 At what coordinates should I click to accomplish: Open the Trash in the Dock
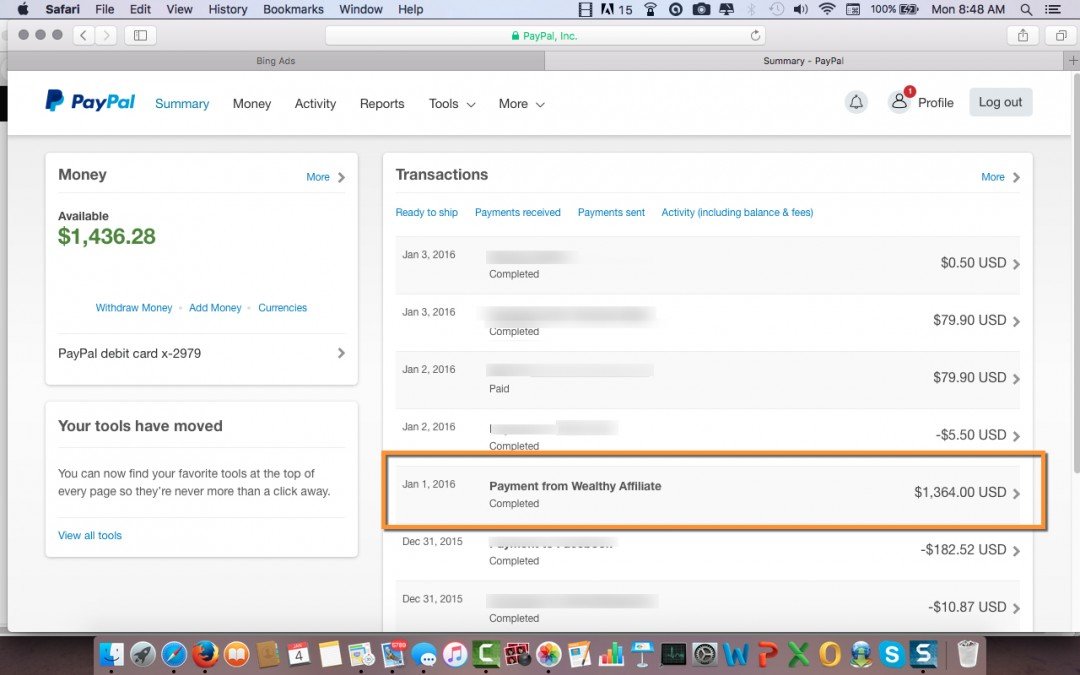pyautogui.click(x=967, y=654)
